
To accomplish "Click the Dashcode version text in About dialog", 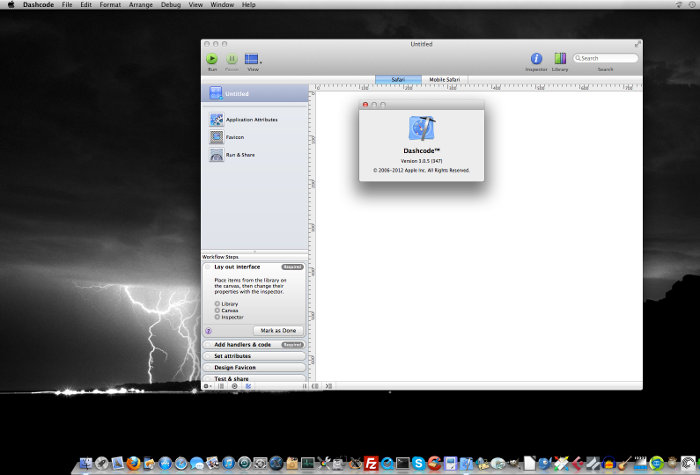I will click(421, 161).
